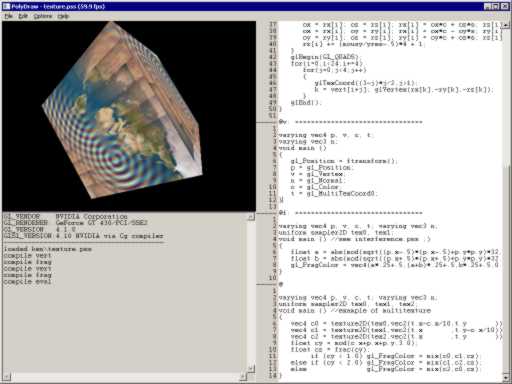This screenshot has height=384, width=512.
Task: Click the 'vec4 c2 = texture2D(tex2' line
Action: tap(396, 336)
